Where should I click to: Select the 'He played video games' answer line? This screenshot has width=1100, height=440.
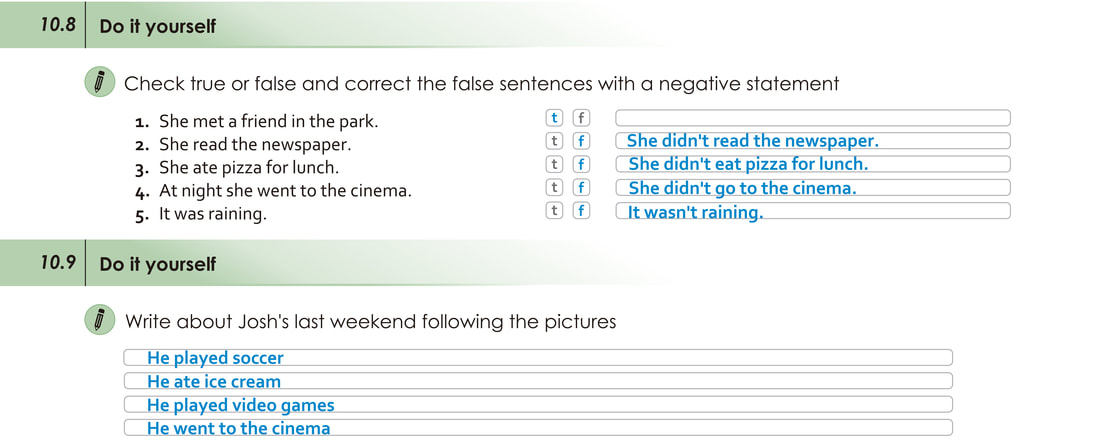pos(538,405)
